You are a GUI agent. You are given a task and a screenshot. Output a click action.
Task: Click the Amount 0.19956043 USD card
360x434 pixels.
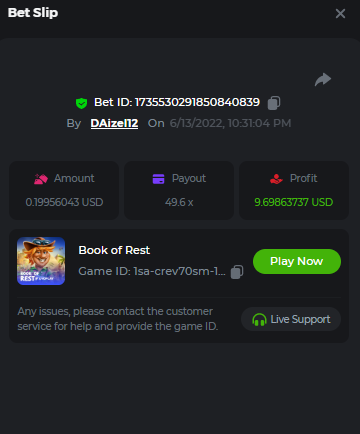[x=64, y=190]
